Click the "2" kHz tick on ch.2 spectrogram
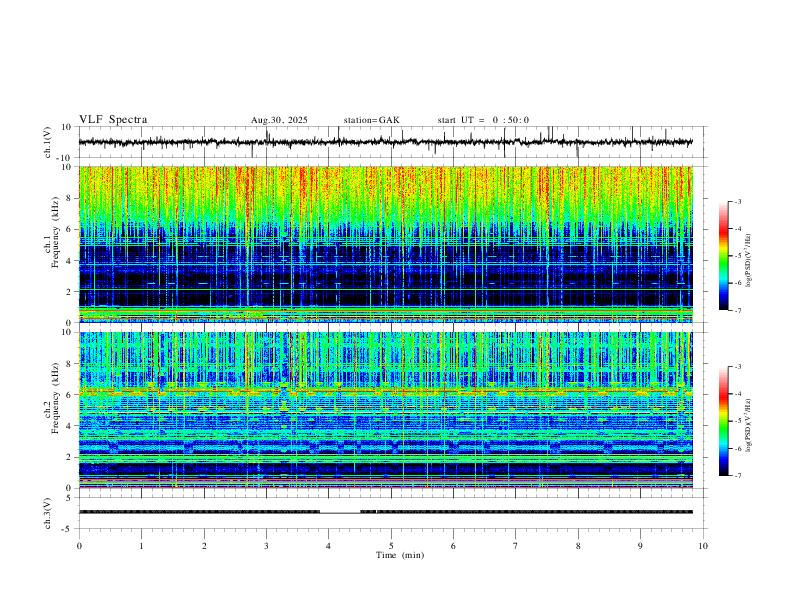This screenshot has height=612, width=792. [x=69, y=457]
